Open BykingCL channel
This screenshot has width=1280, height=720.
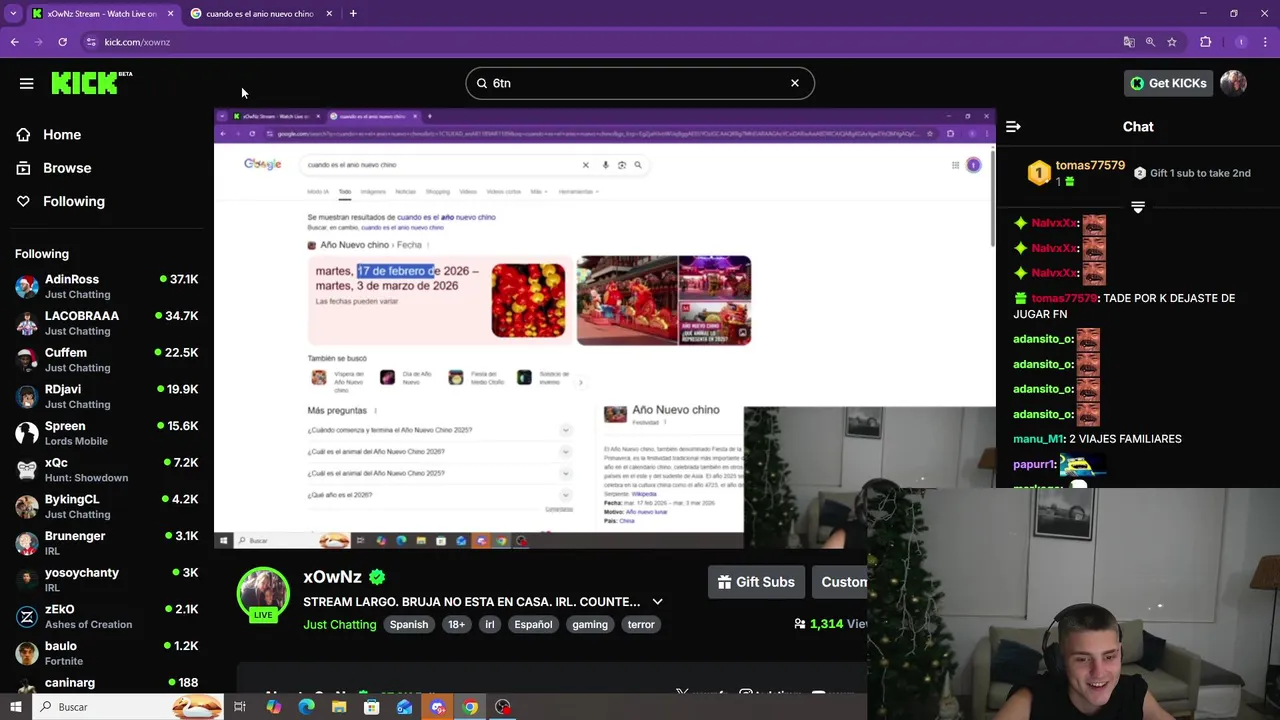click(x=107, y=506)
